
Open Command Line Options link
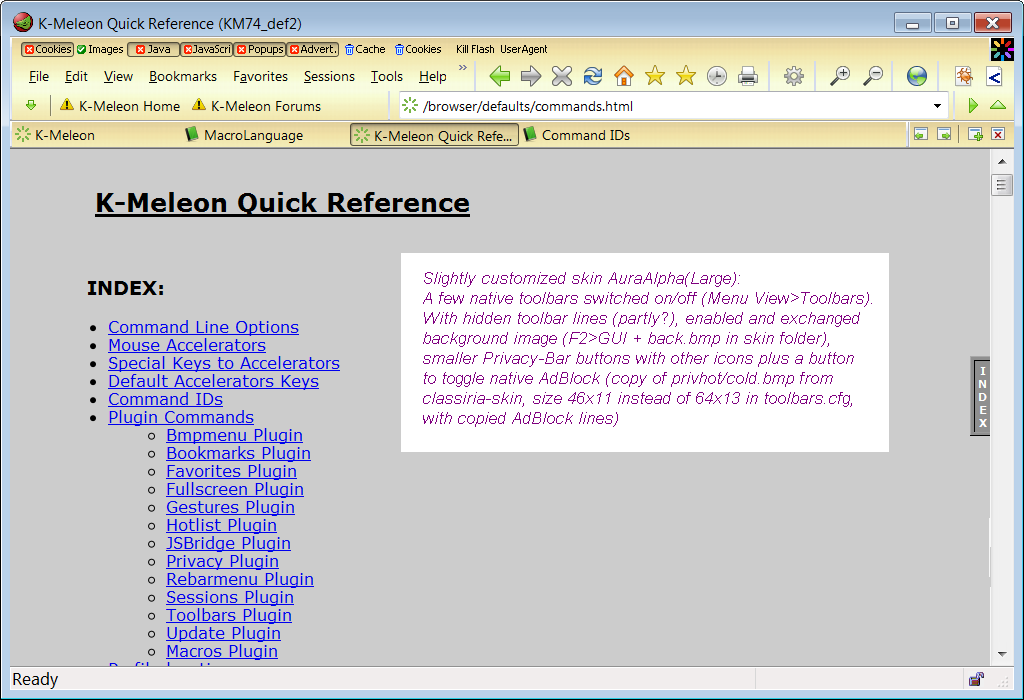coord(203,327)
